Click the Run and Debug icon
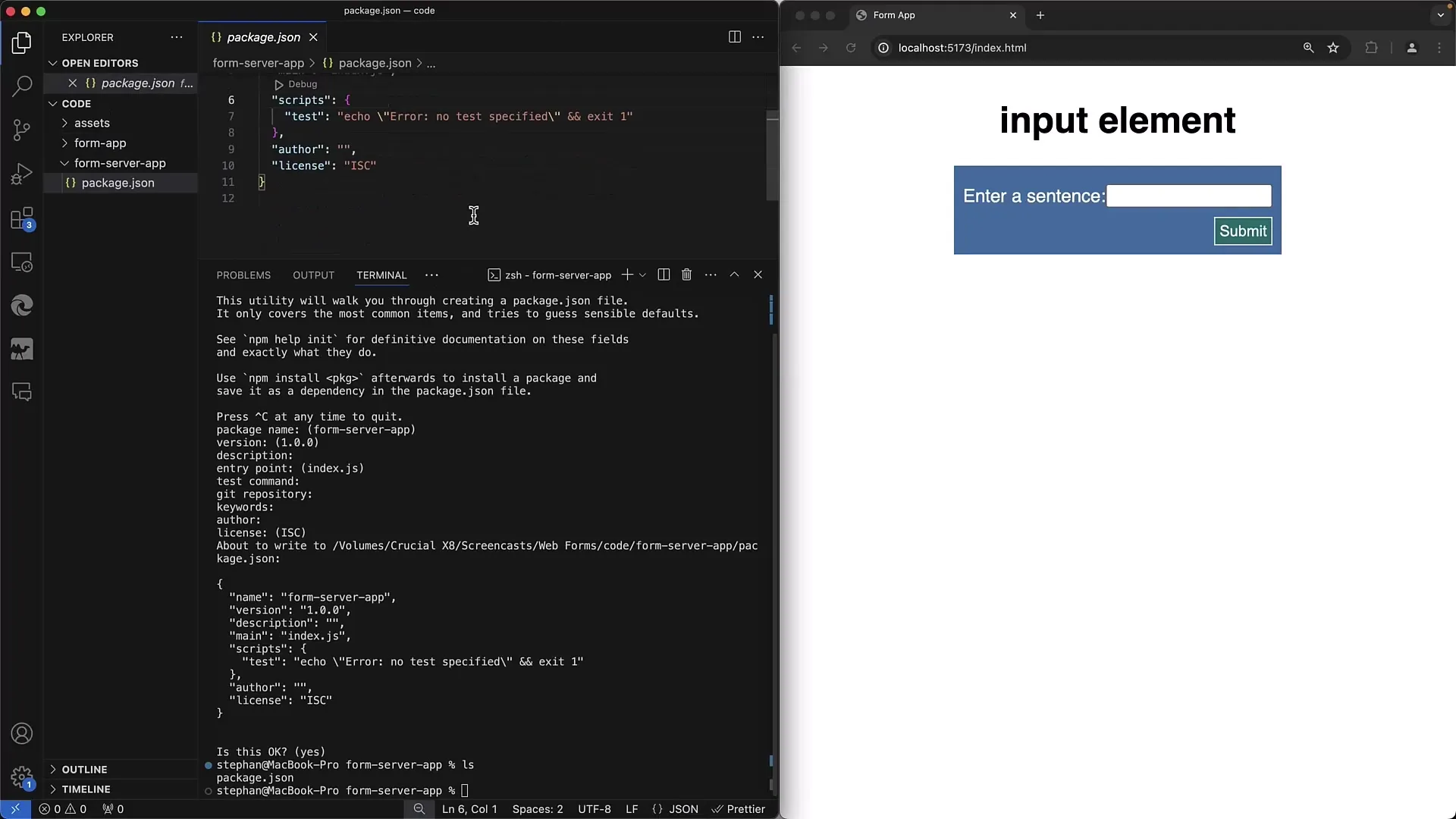Viewport: 1456px width, 819px height. 22,172
